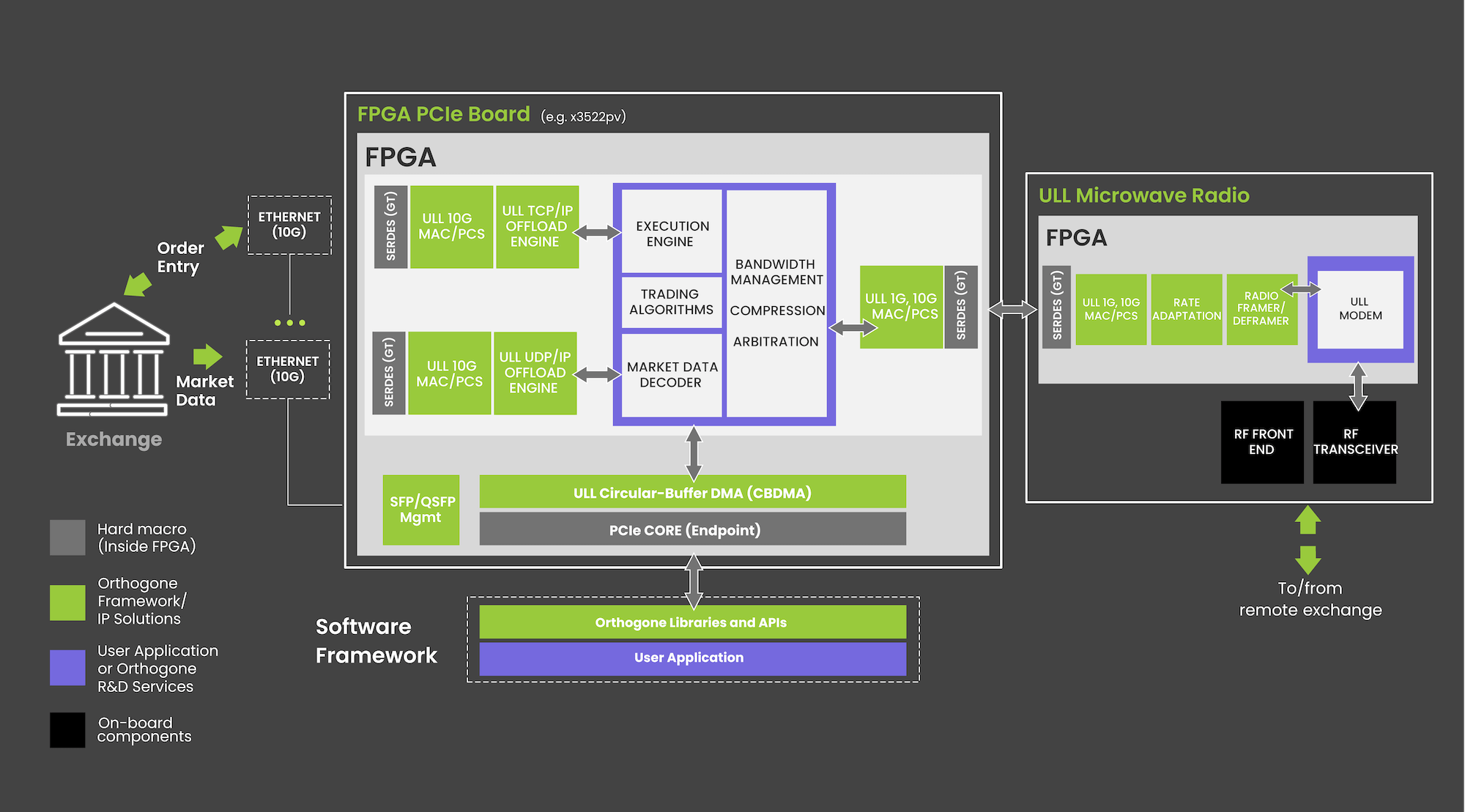Image resolution: width=1465 pixels, height=812 pixels.
Task: Select the Market Data ETHERNET (10G) box
Action: 288,369
